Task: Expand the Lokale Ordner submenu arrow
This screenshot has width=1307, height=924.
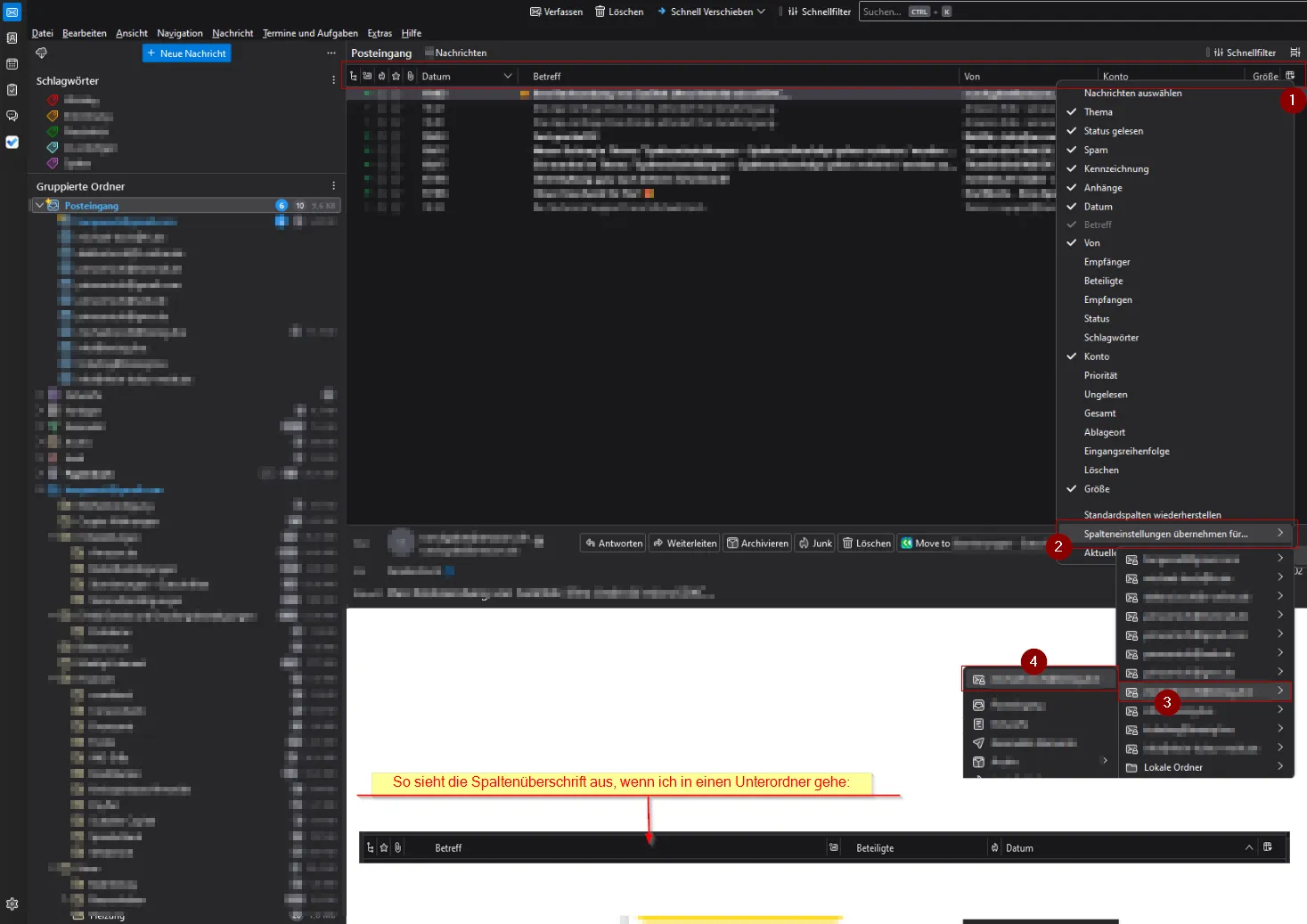Action: coord(1280,766)
